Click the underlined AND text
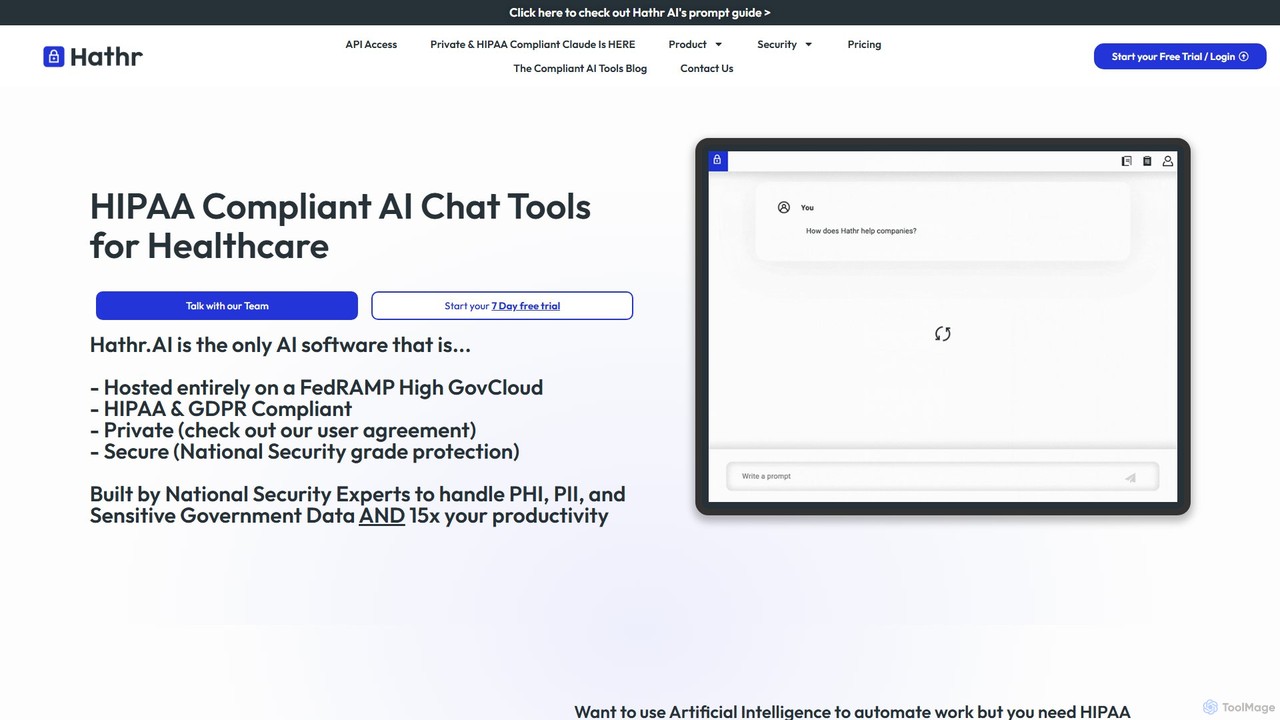 pos(382,516)
